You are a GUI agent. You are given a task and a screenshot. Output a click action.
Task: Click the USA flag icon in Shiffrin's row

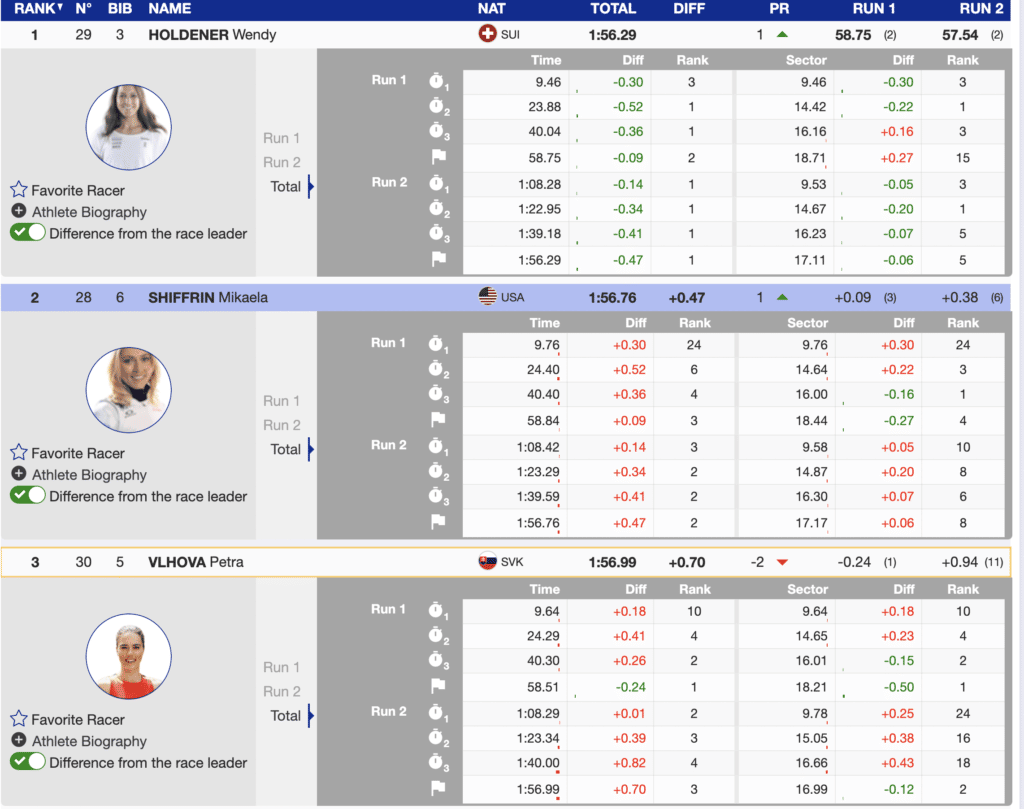pos(487,297)
